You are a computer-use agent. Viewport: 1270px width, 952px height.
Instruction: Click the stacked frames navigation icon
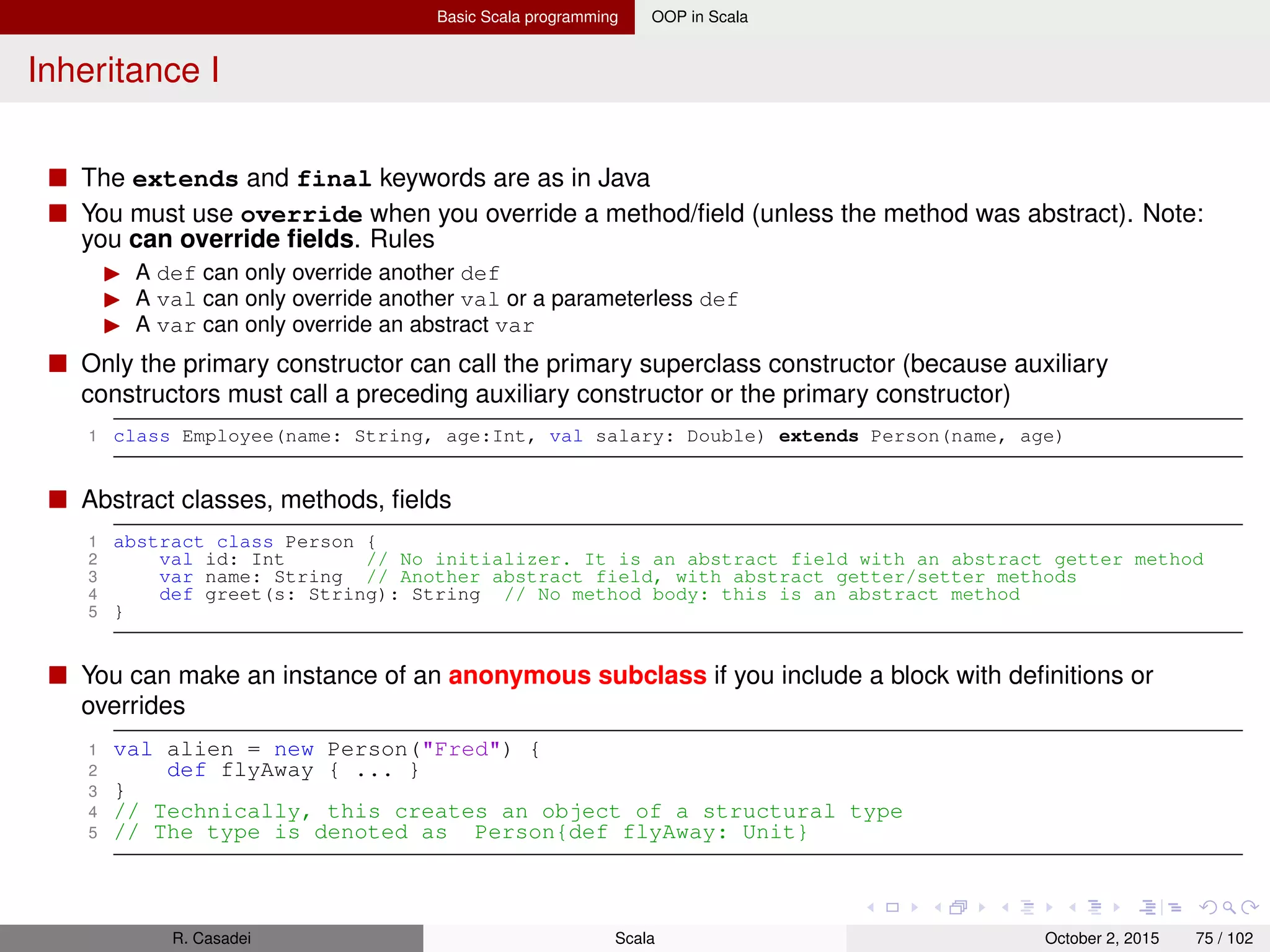click(959, 907)
